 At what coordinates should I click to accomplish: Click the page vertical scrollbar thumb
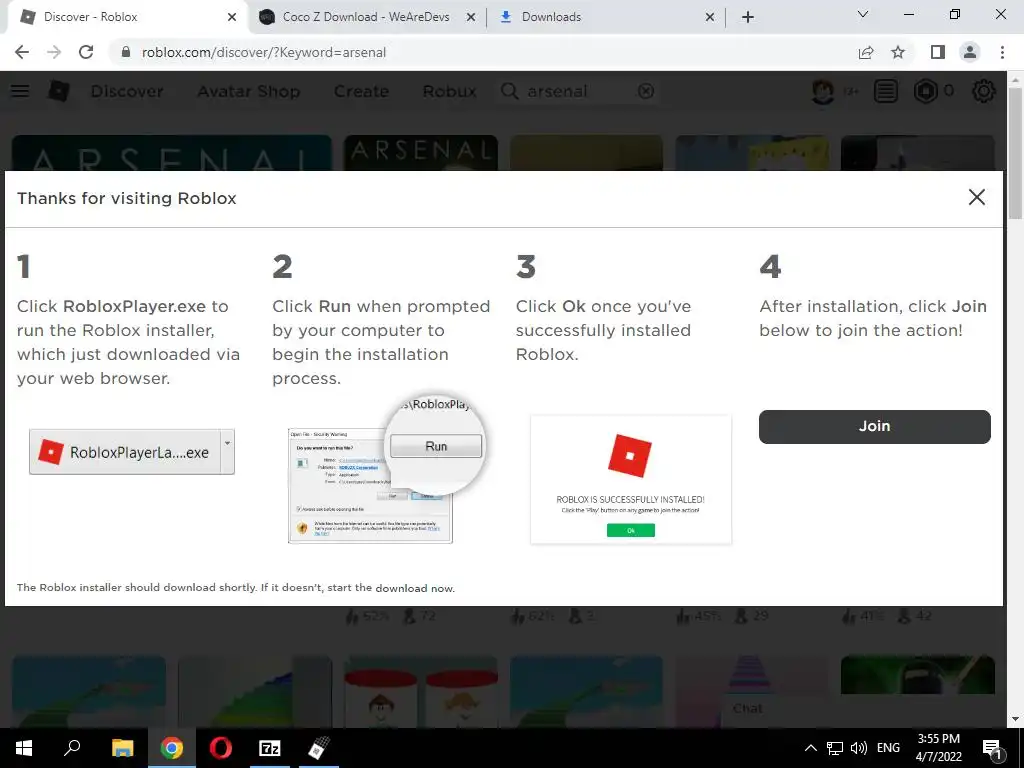1015,153
